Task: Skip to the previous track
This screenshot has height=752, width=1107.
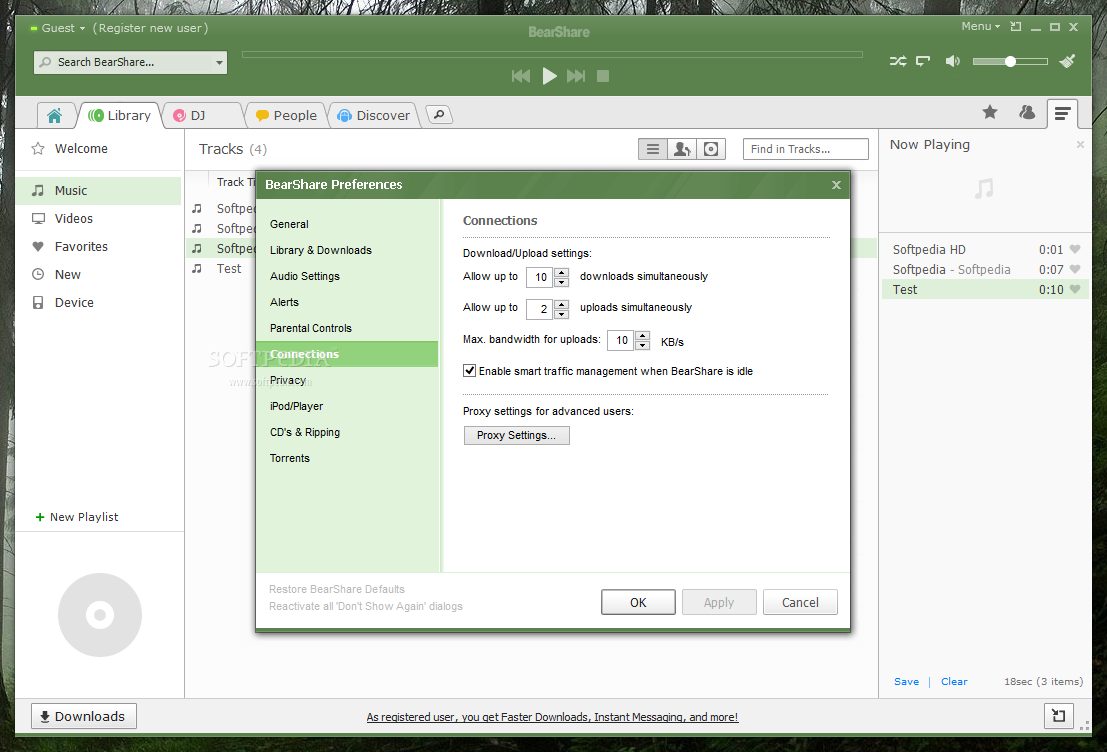Action: (520, 76)
